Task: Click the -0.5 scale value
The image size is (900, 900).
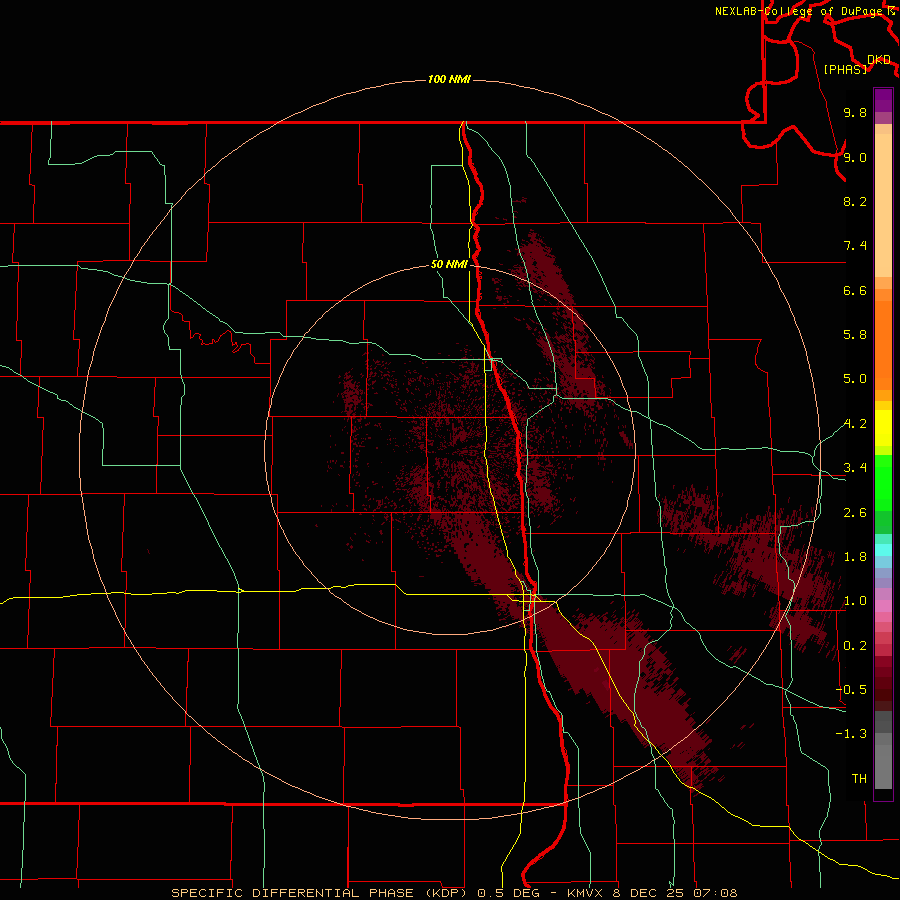Action: point(851,690)
